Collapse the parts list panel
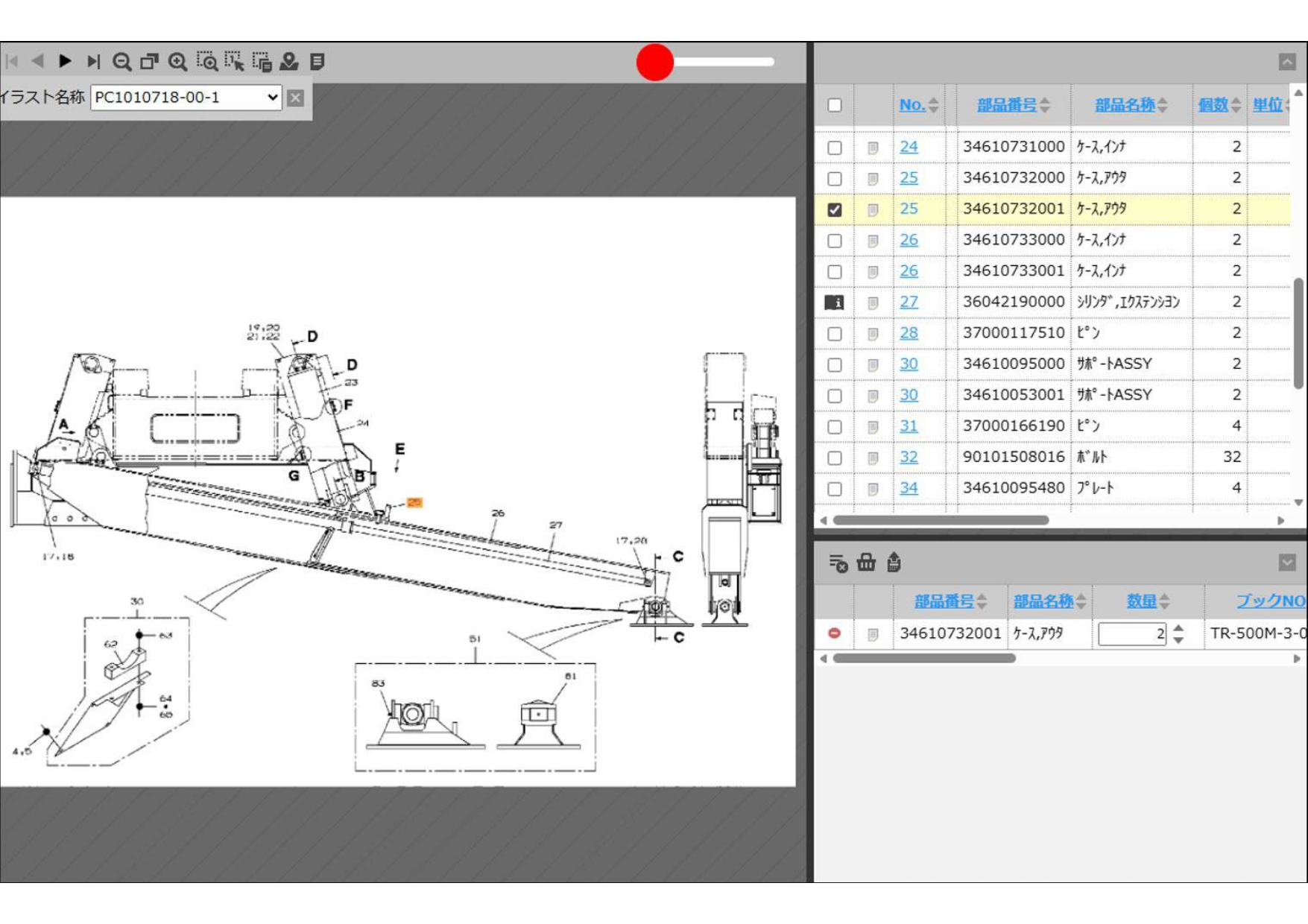 [x=1287, y=62]
